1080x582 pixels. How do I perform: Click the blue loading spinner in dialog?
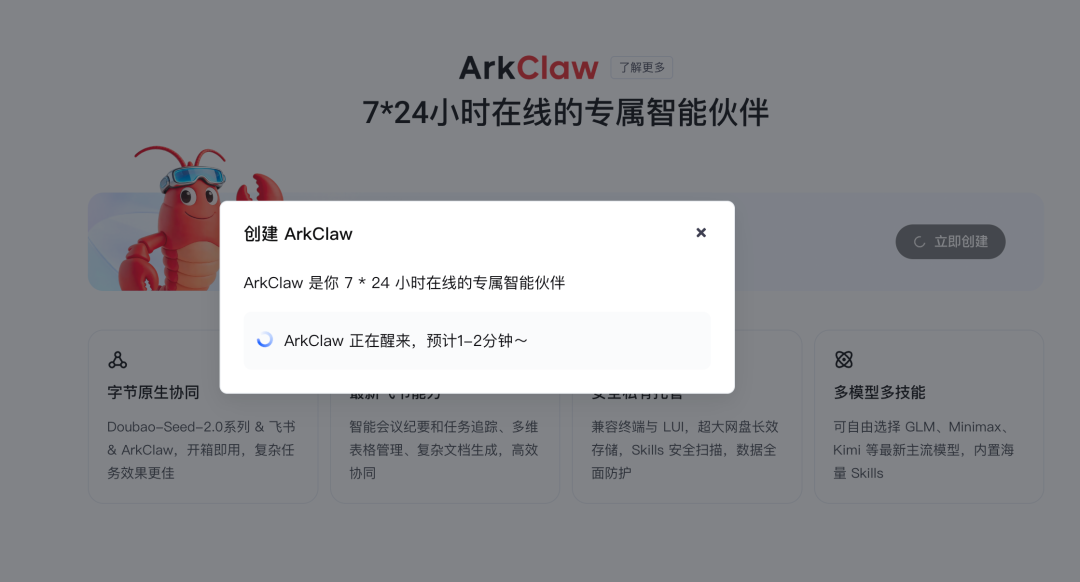tap(264, 340)
